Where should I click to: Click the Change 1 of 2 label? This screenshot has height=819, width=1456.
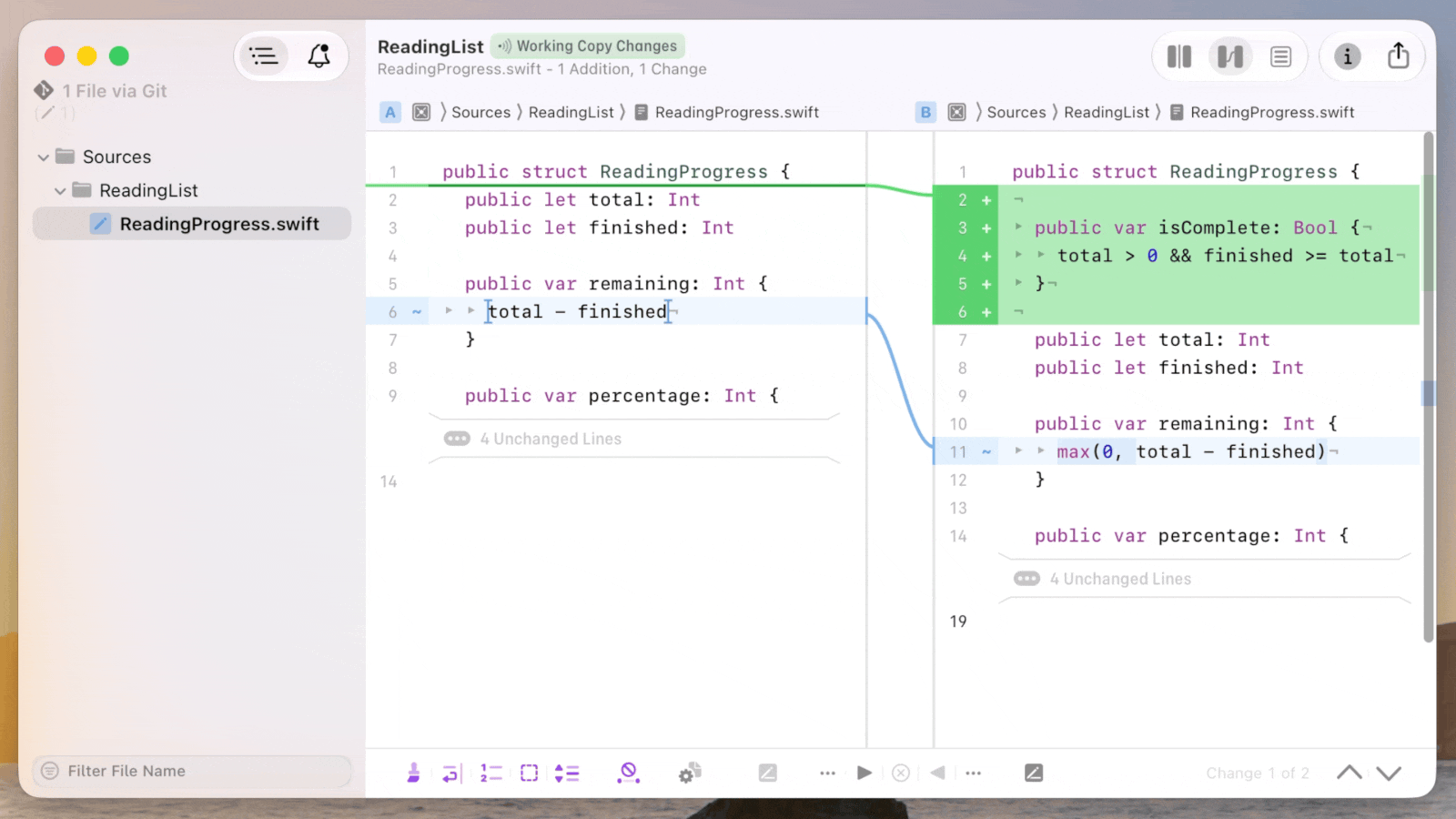pyautogui.click(x=1258, y=773)
